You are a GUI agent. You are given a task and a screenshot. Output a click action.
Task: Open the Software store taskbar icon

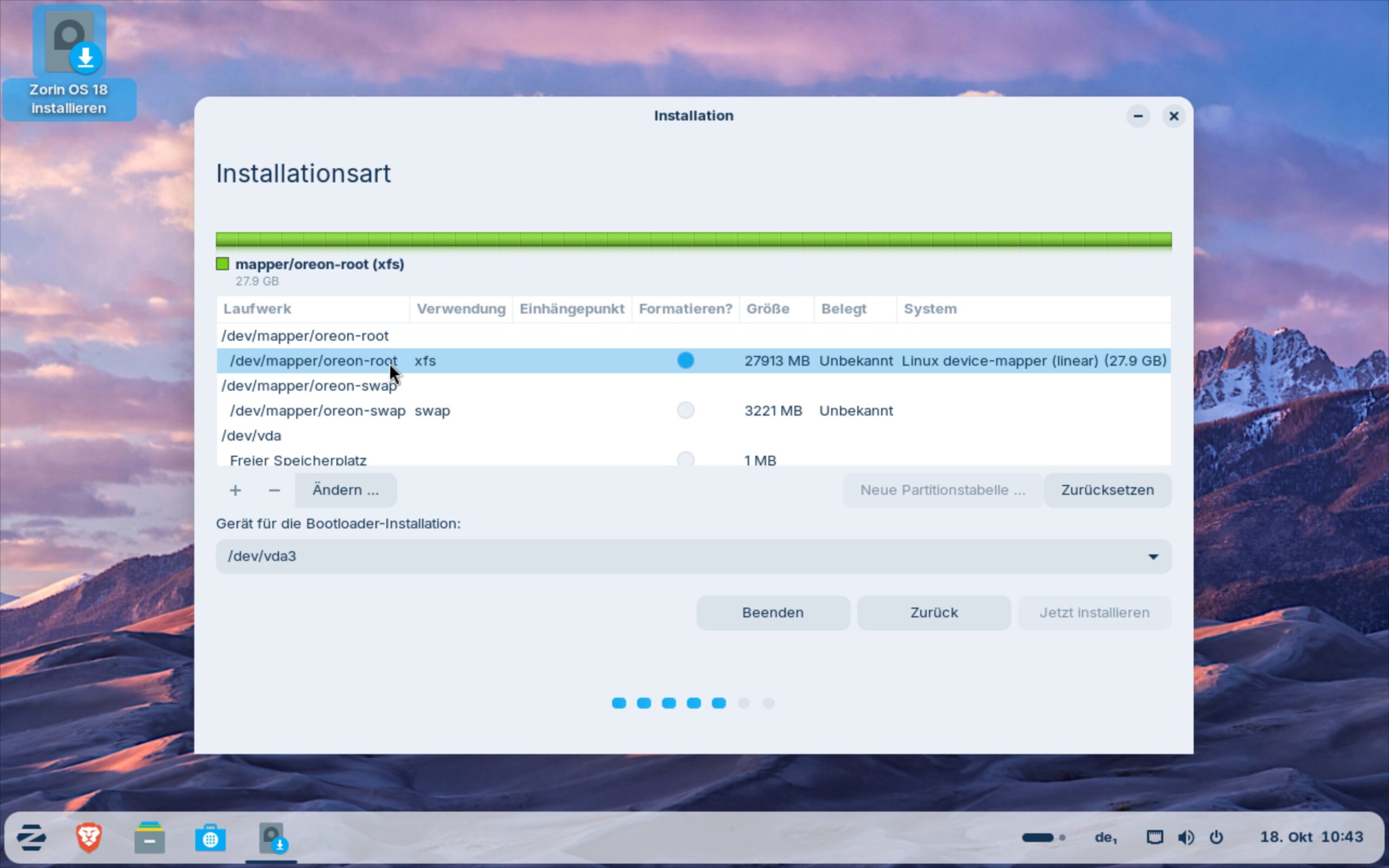pos(210,838)
